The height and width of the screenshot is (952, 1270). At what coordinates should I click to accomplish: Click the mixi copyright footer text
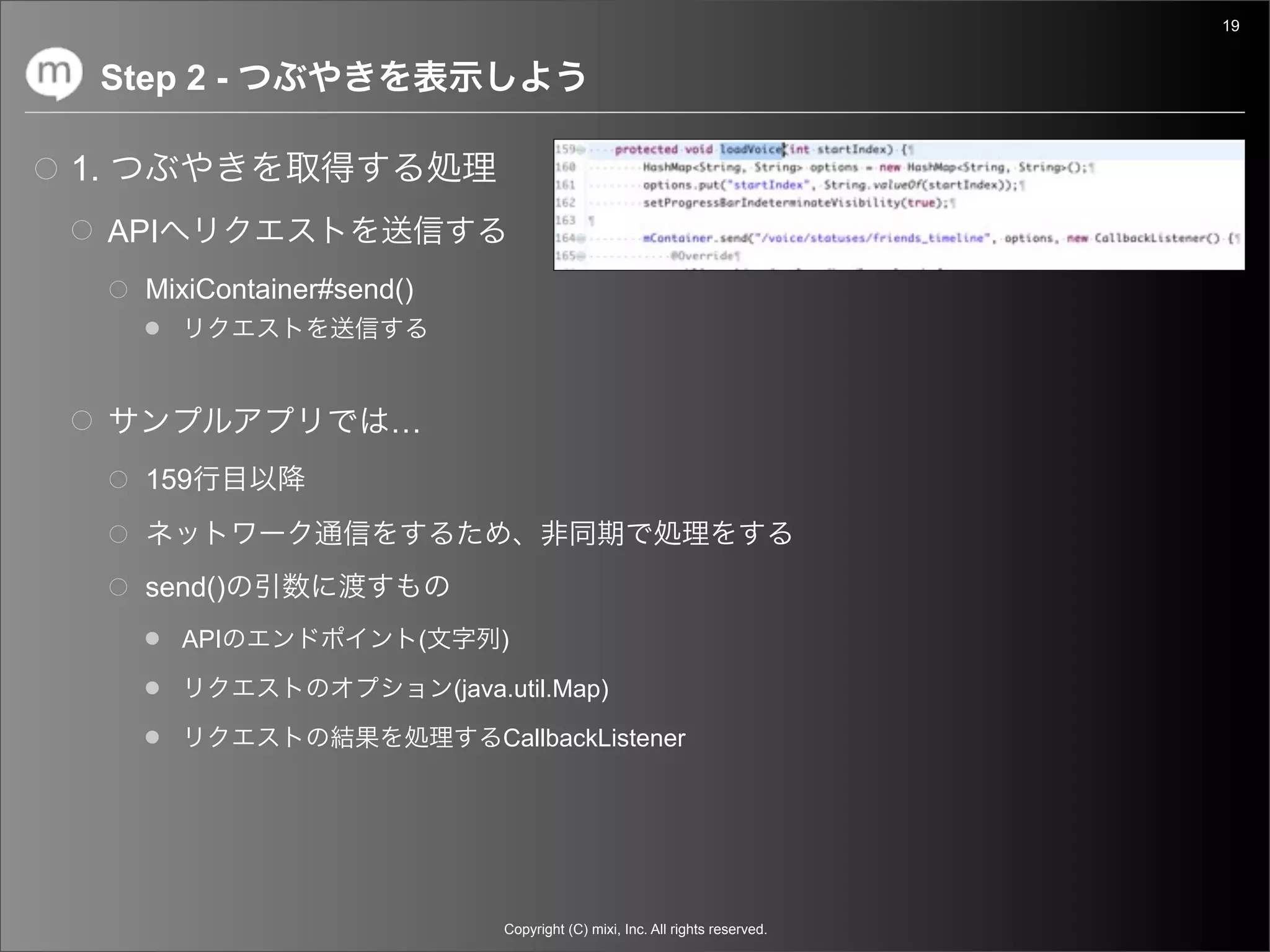pos(635,929)
